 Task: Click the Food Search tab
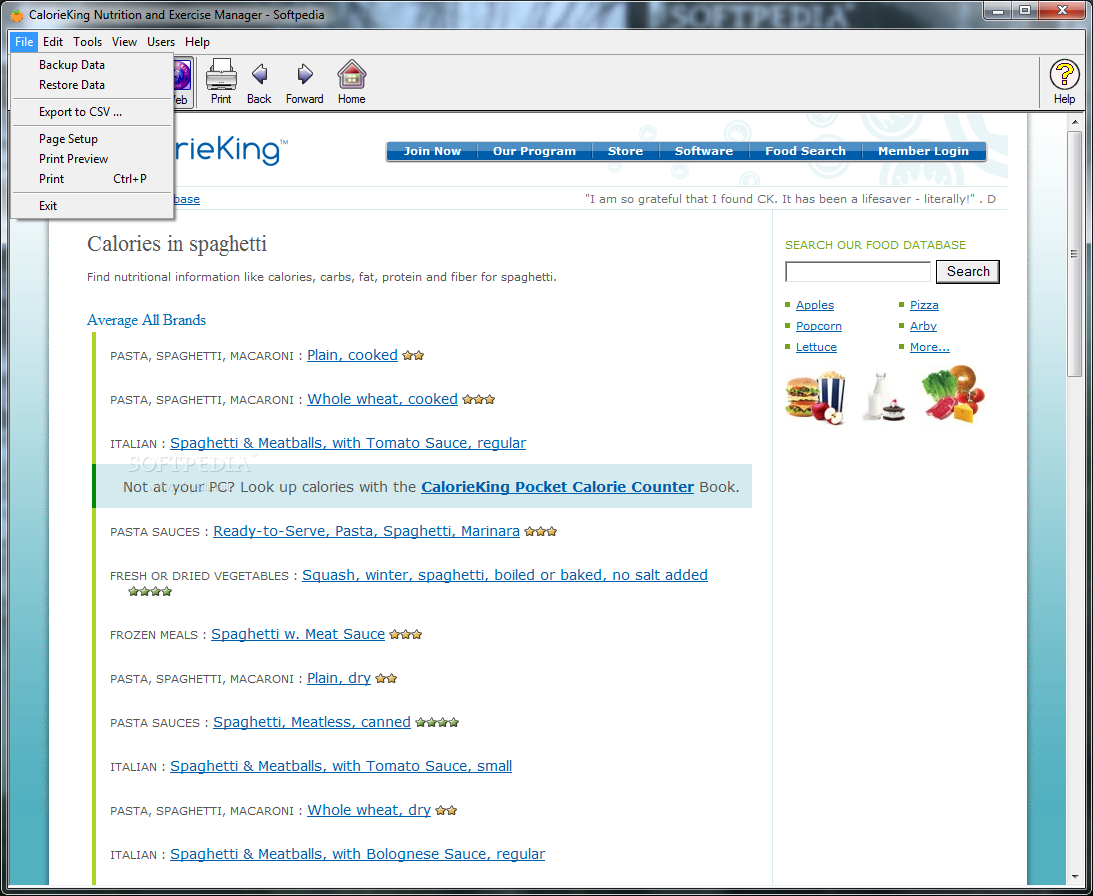805,151
